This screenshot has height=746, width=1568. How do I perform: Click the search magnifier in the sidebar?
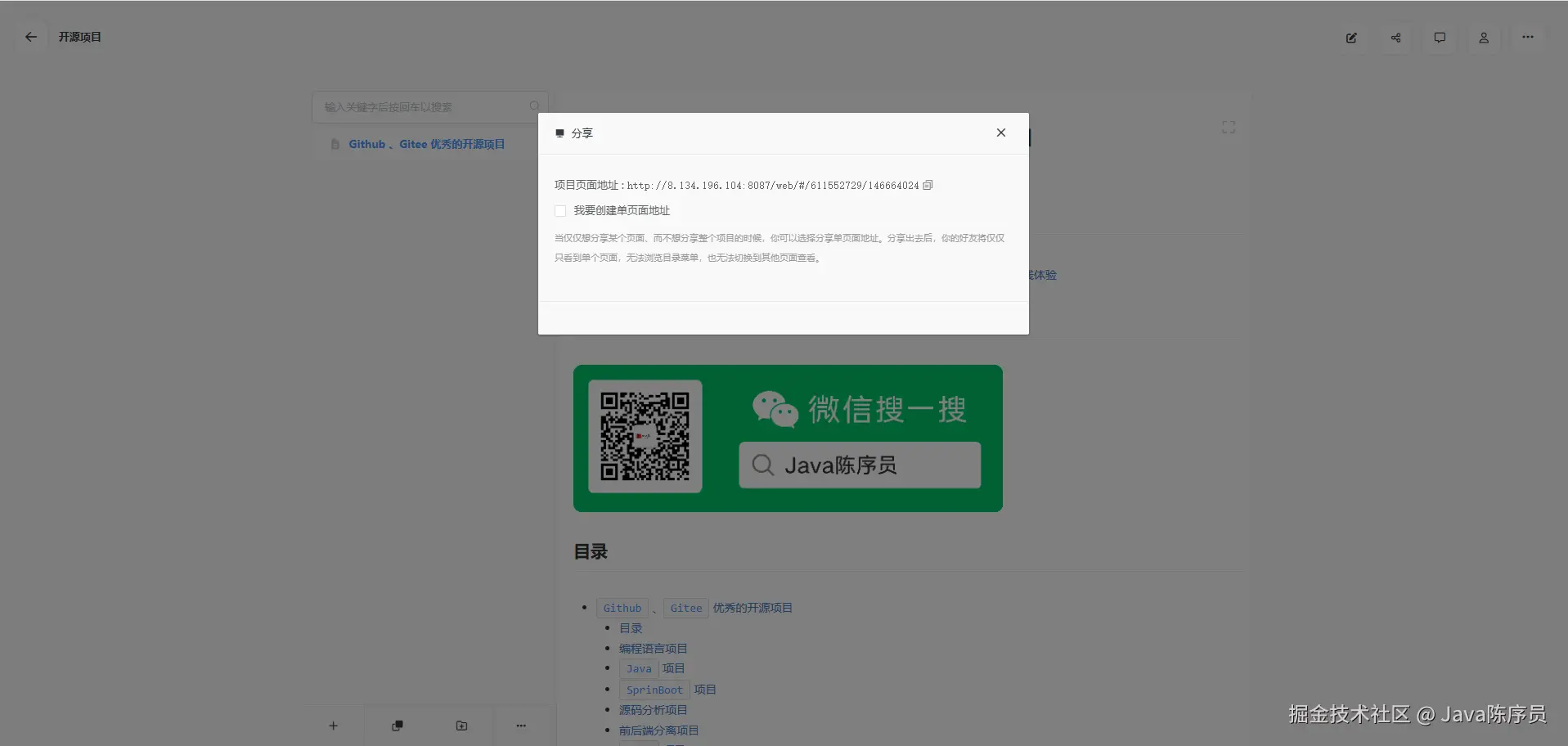534,106
